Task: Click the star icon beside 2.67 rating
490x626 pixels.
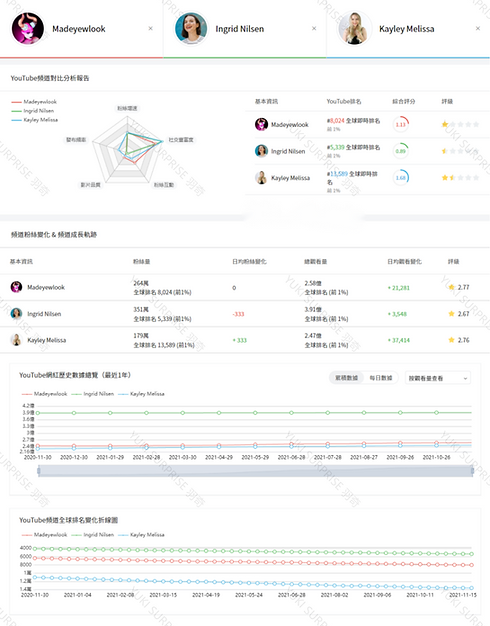Action: point(452,314)
